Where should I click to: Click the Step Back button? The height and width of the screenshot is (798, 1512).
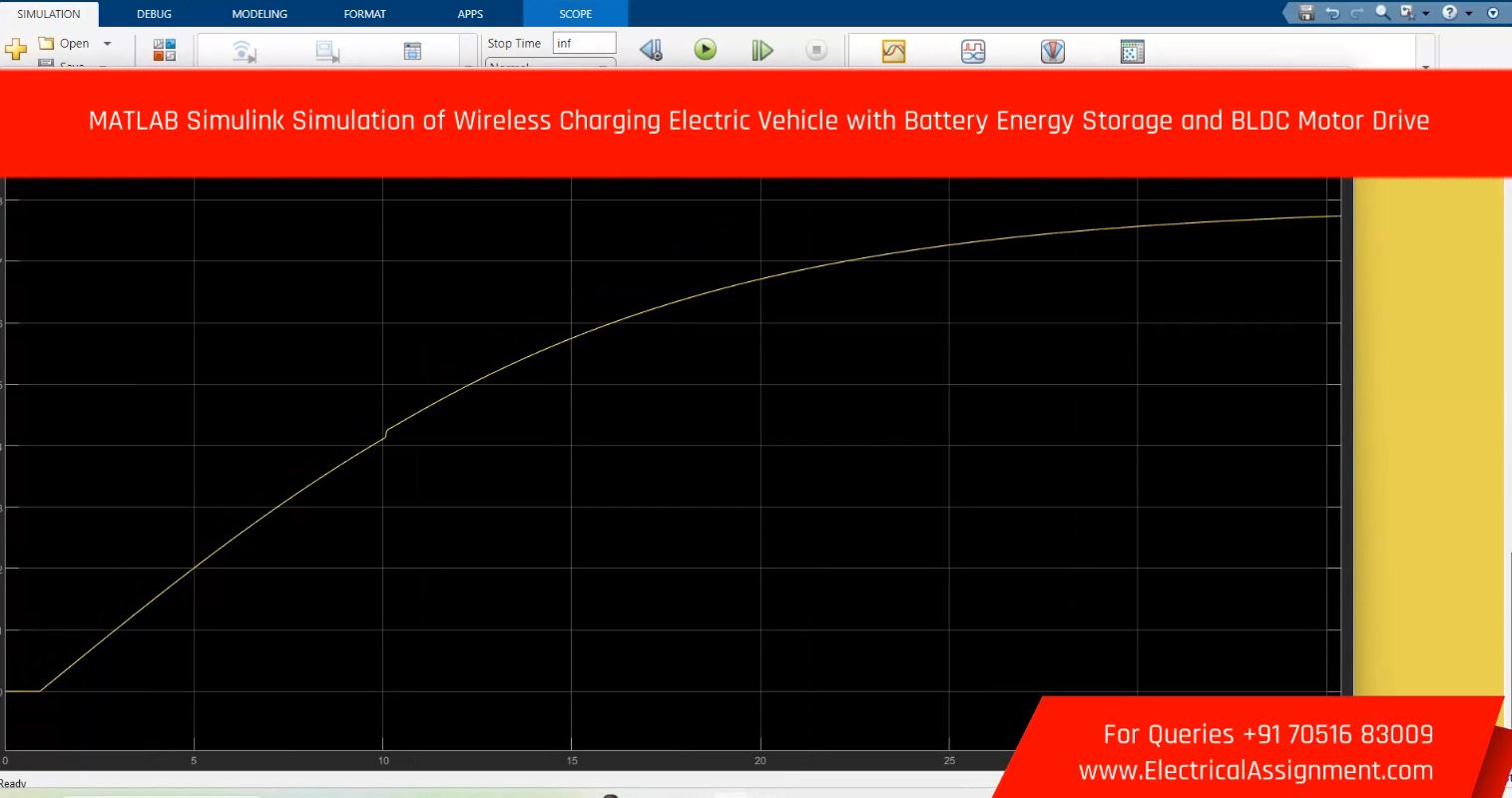point(651,50)
